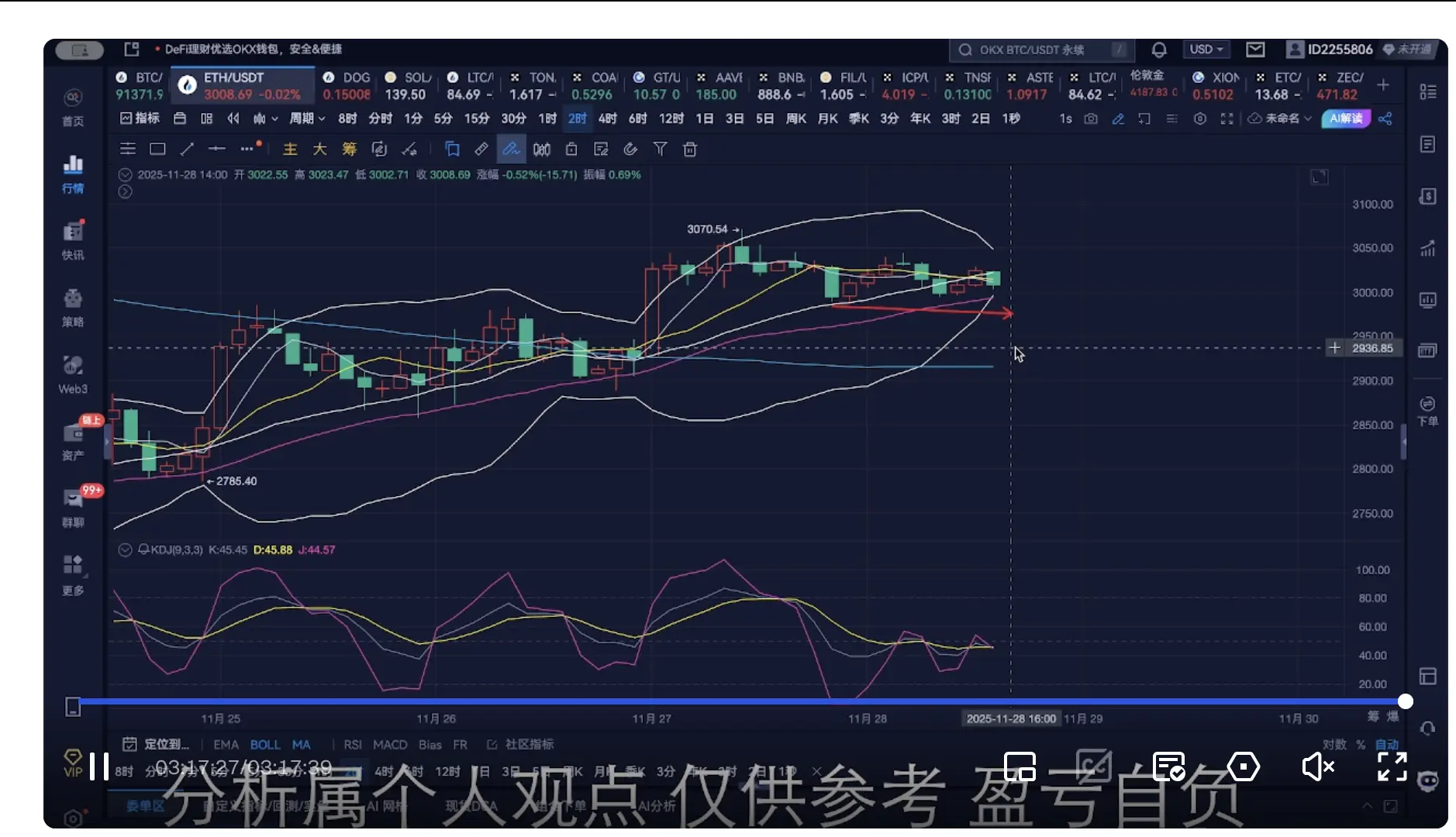
Task: Click the 2936.85 crosshair price plus marker
Action: coord(1334,348)
